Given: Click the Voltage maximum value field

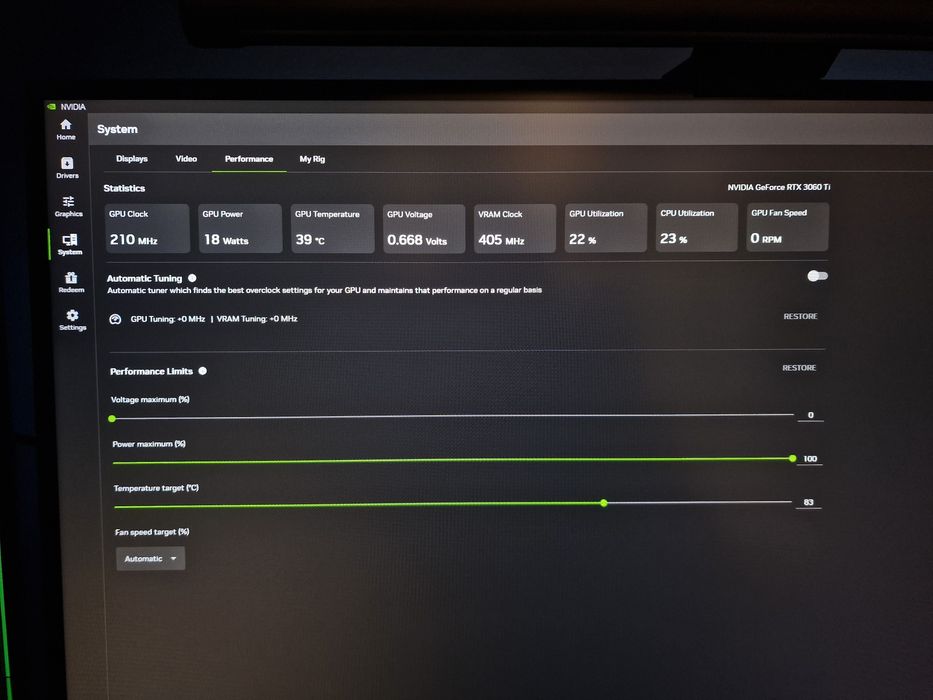Looking at the screenshot, I should pos(810,415).
